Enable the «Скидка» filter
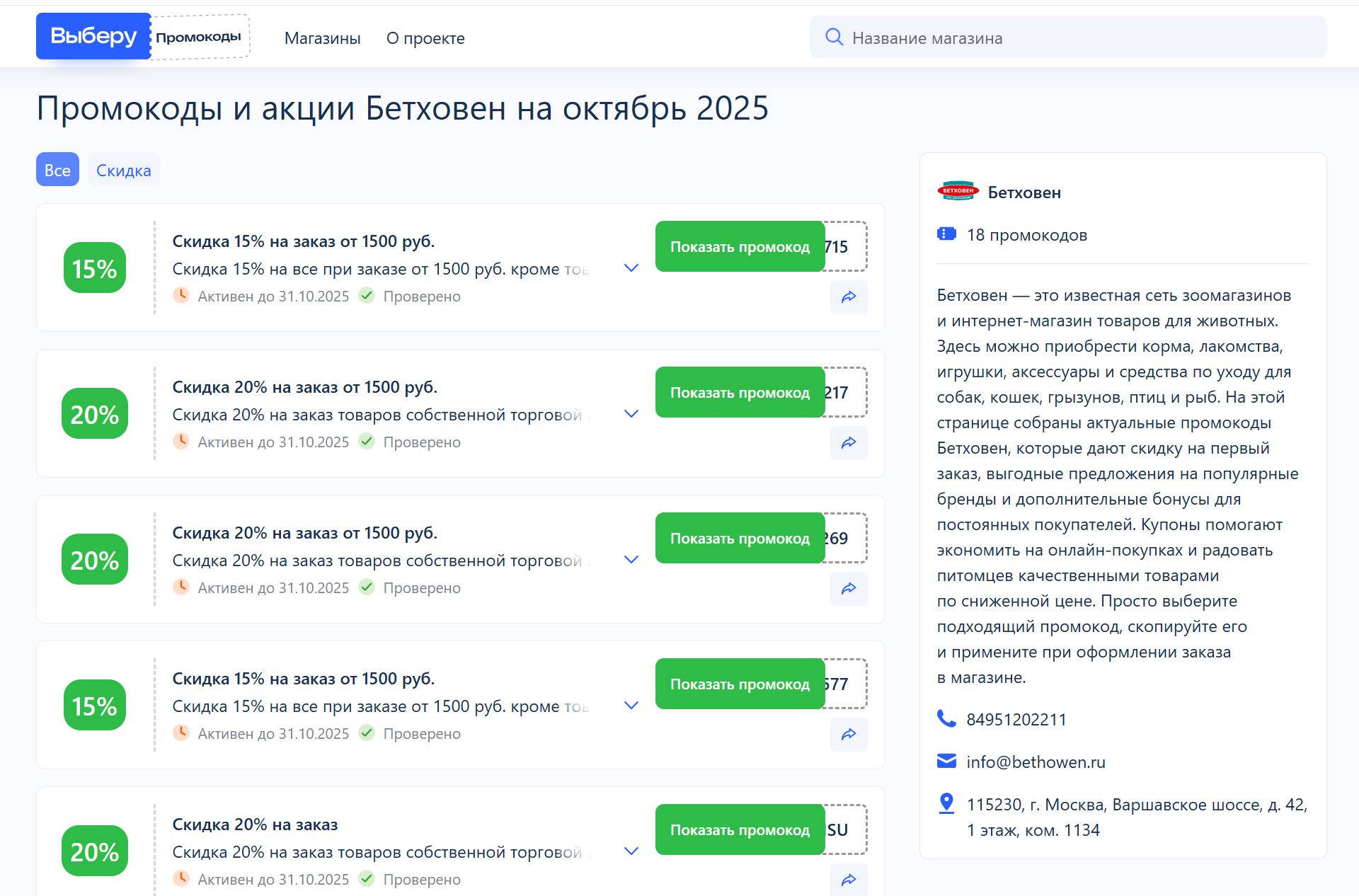1359x896 pixels. [x=123, y=170]
